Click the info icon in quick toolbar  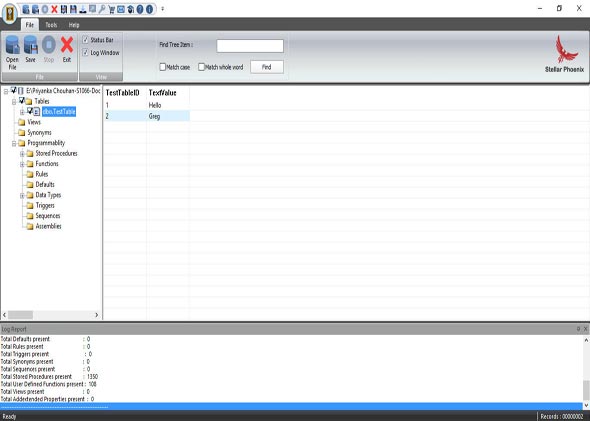coord(149,9)
